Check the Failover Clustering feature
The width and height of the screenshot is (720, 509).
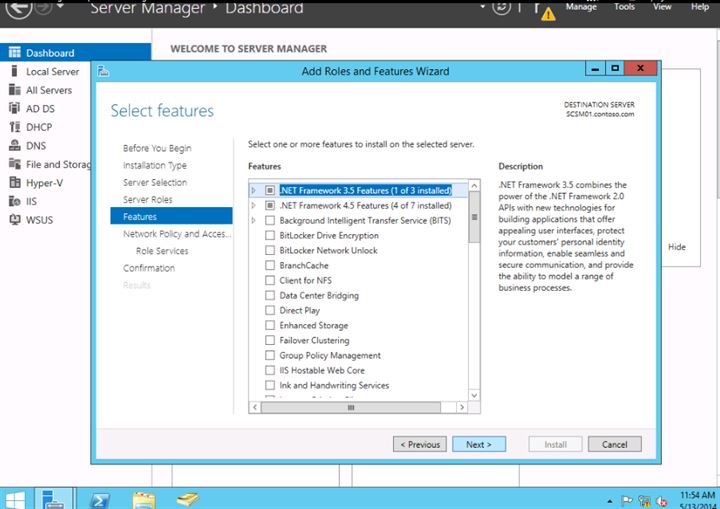point(270,341)
